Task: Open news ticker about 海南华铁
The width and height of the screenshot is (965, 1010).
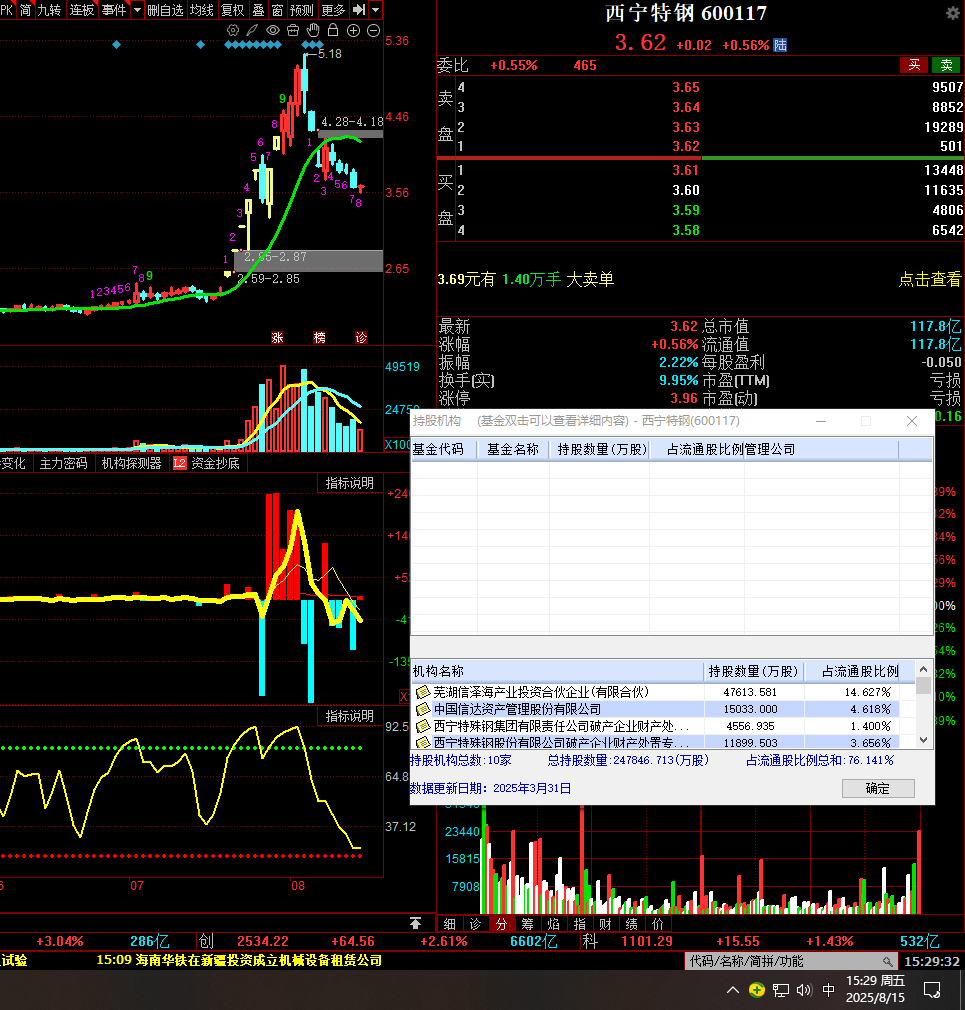Action: 239,960
